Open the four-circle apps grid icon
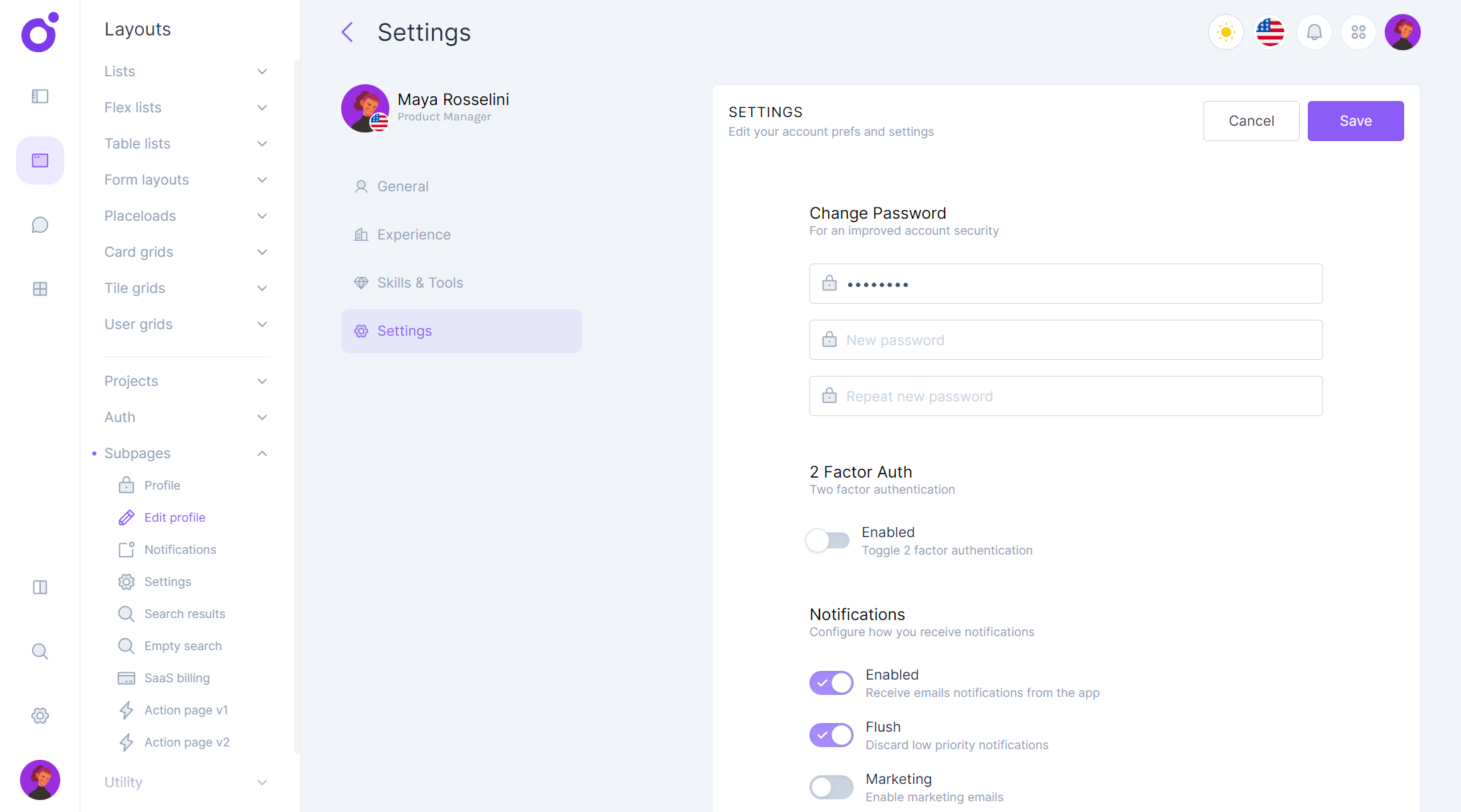 tap(1358, 32)
